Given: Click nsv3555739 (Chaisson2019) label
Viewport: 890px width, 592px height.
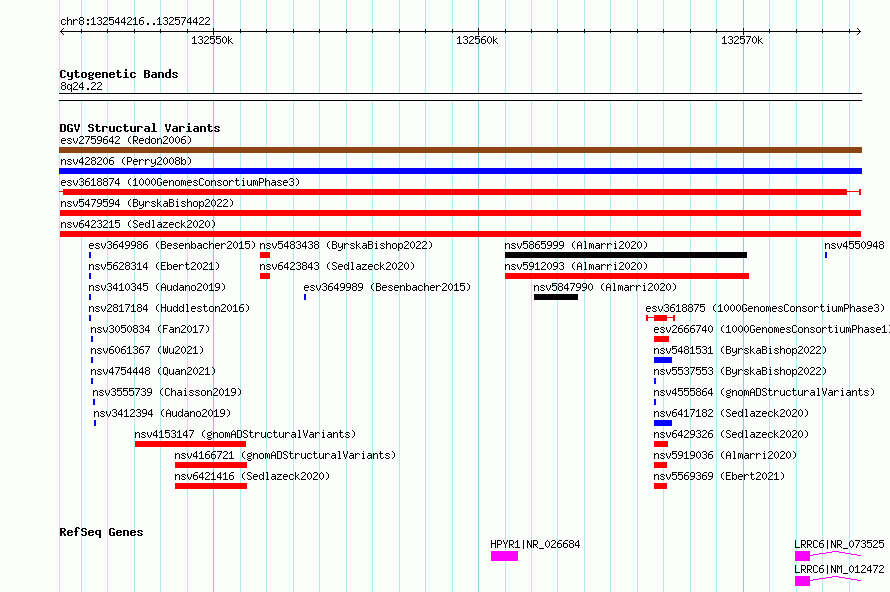Looking at the screenshot, I should [167, 392].
